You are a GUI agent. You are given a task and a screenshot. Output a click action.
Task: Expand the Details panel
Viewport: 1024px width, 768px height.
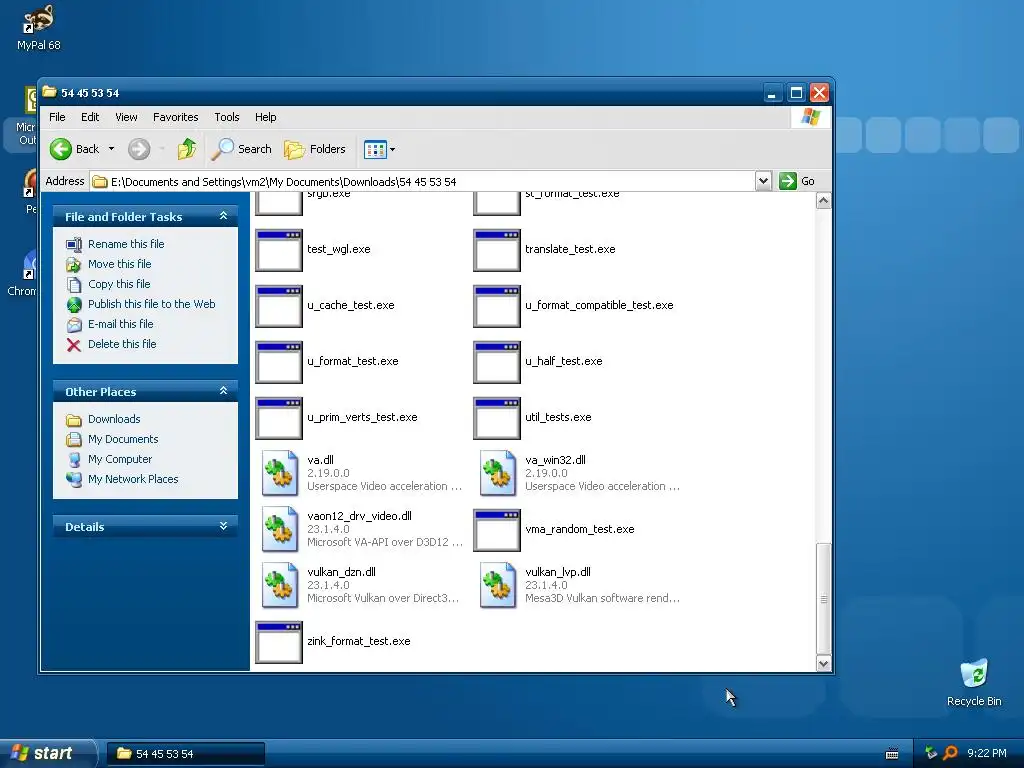(x=223, y=526)
